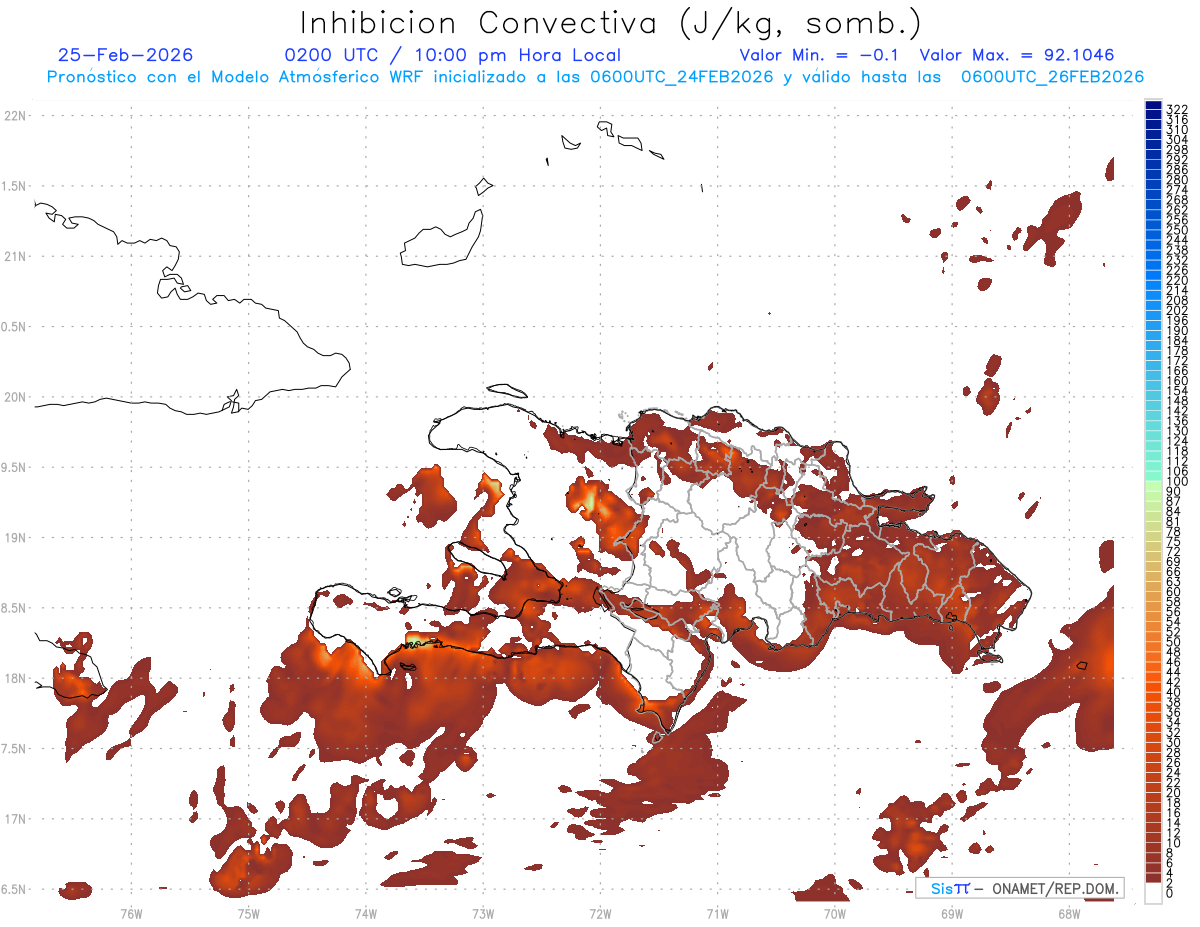
Task: Click the '6.5N' latitude tick label
Action: pos(14,889)
